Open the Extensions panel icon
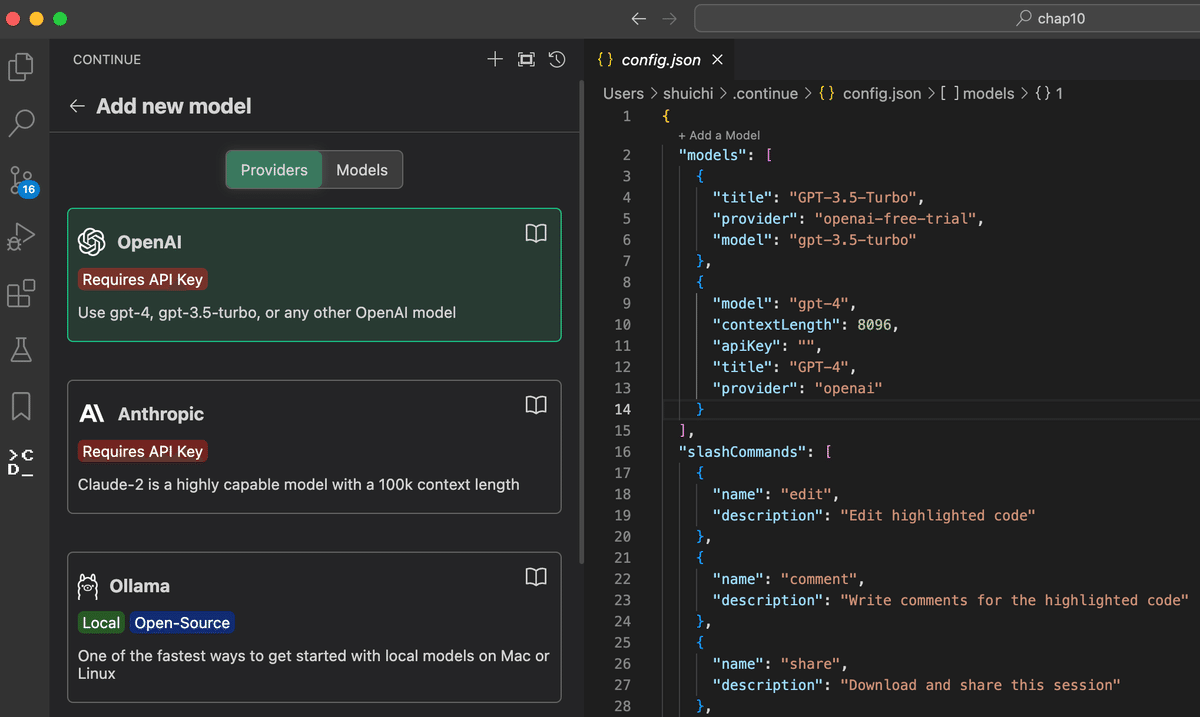The image size is (1200, 717). coord(21,293)
